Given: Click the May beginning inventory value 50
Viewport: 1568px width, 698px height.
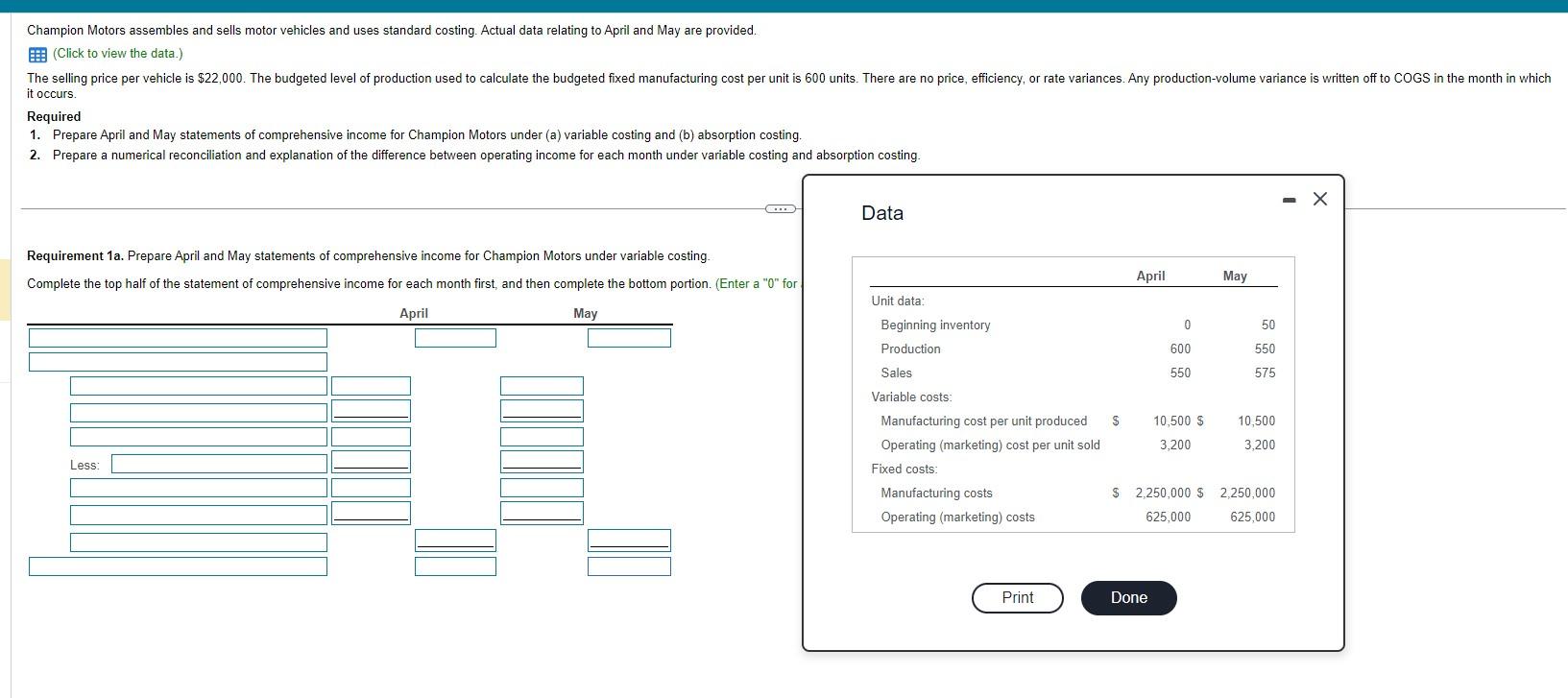Looking at the screenshot, I should pyautogui.click(x=1268, y=325).
